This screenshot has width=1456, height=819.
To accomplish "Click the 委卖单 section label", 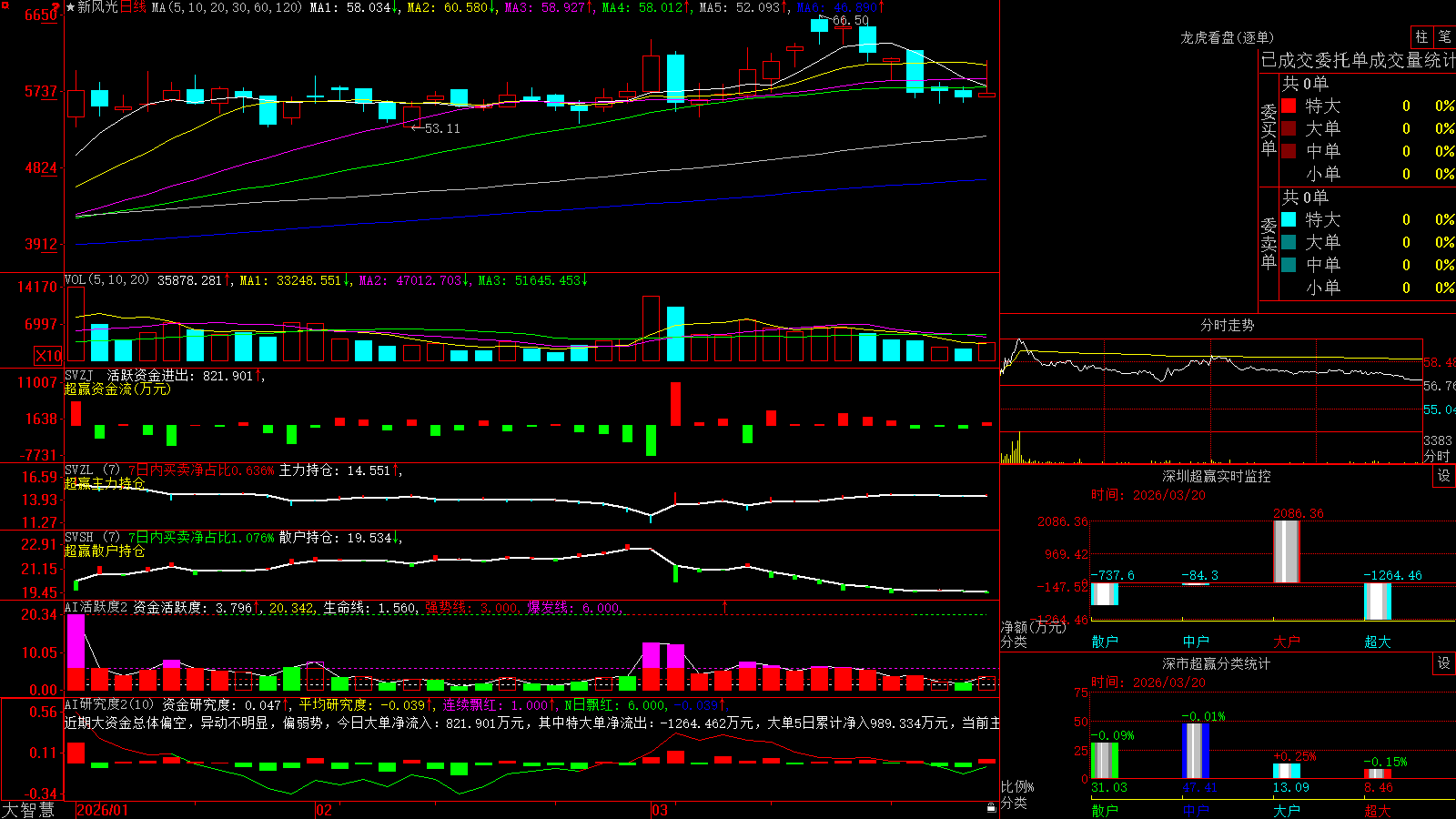I will point(1269,244).
